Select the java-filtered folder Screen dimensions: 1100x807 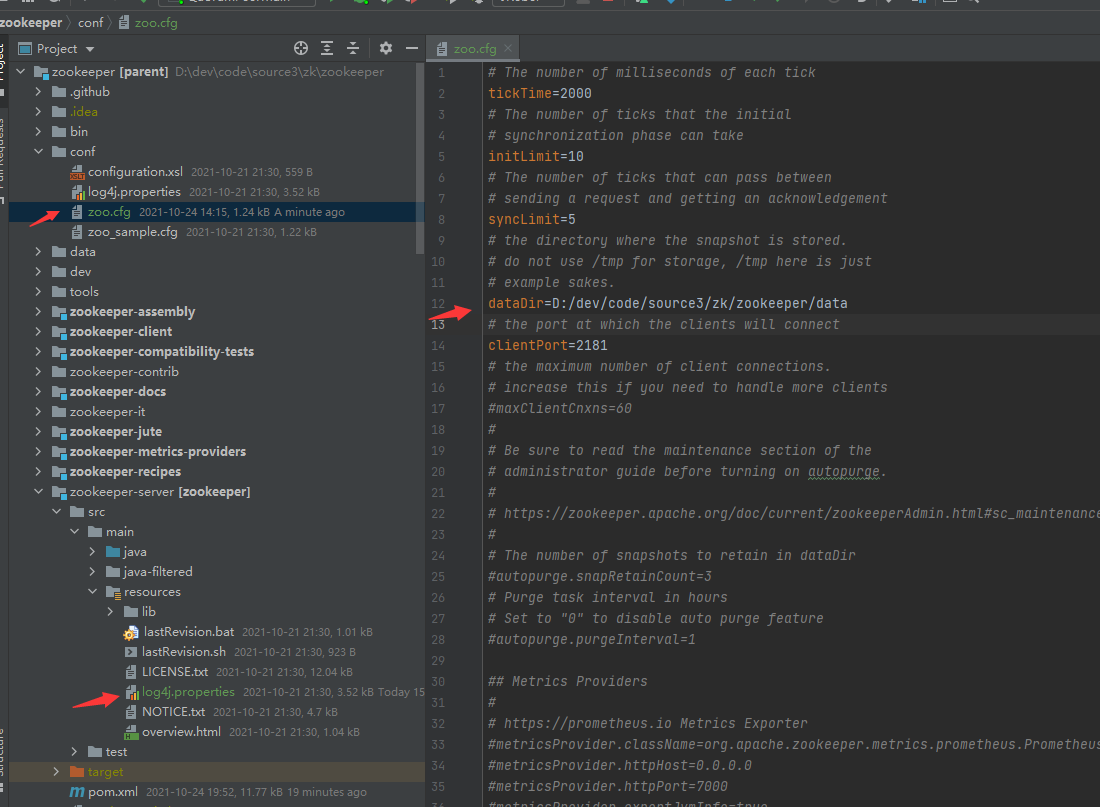158,572
